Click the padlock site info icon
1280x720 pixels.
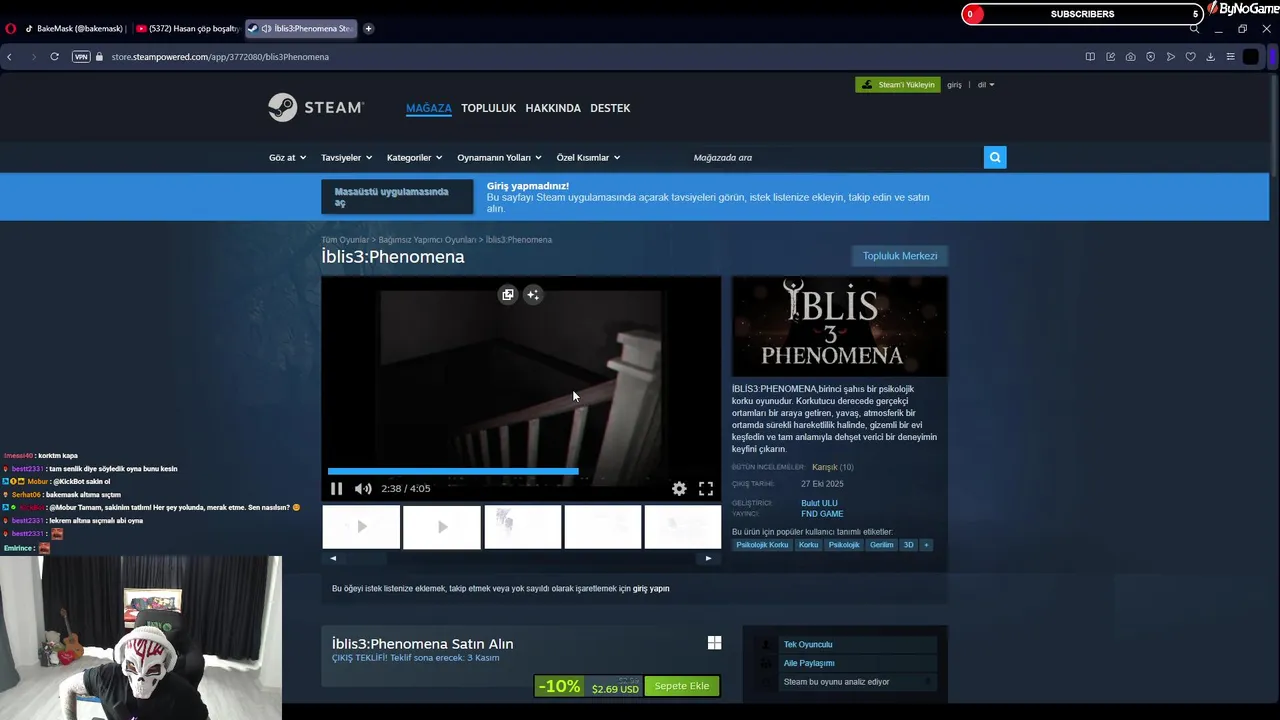pos(100,57)
